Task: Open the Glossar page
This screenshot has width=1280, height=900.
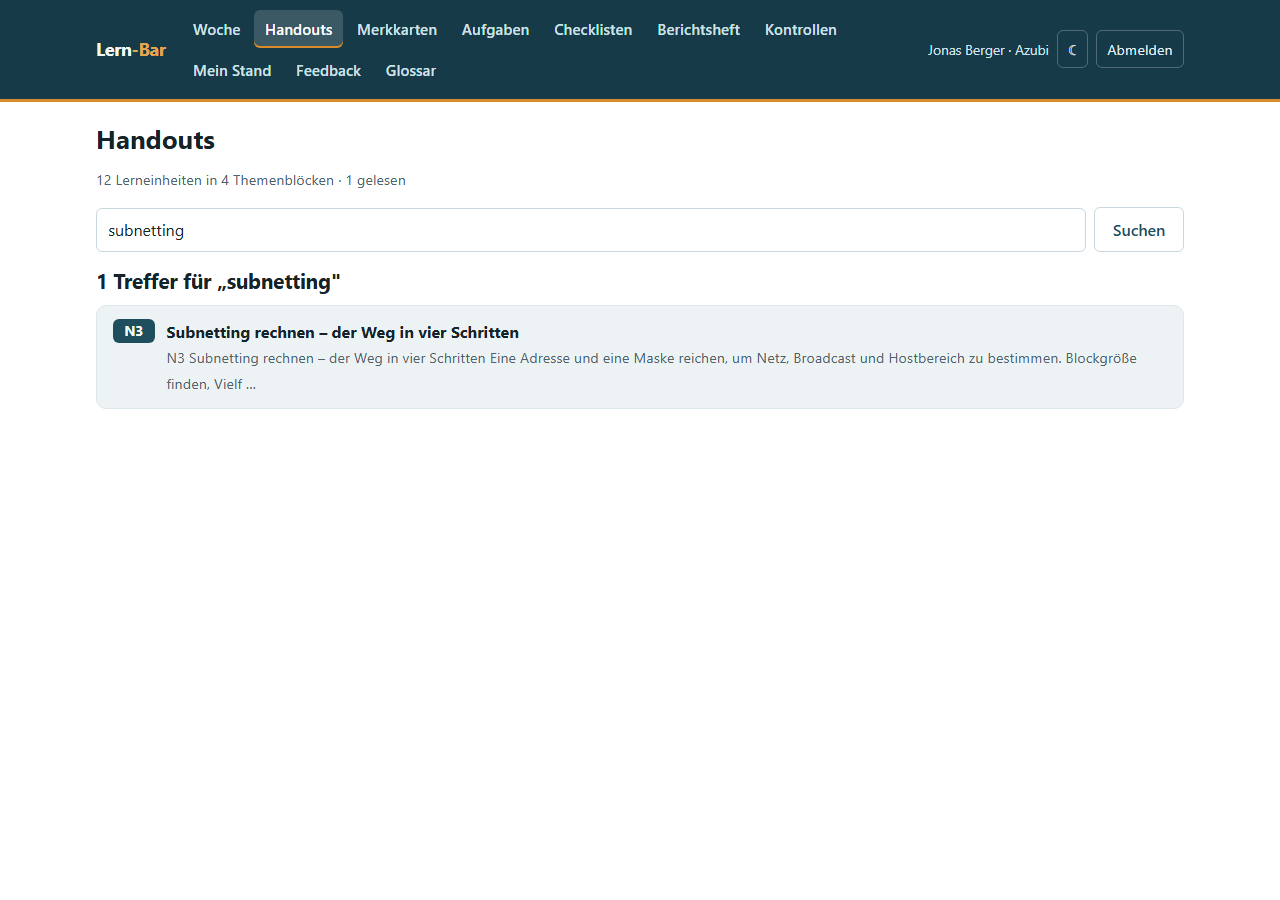Action: [x=411, y=70]
